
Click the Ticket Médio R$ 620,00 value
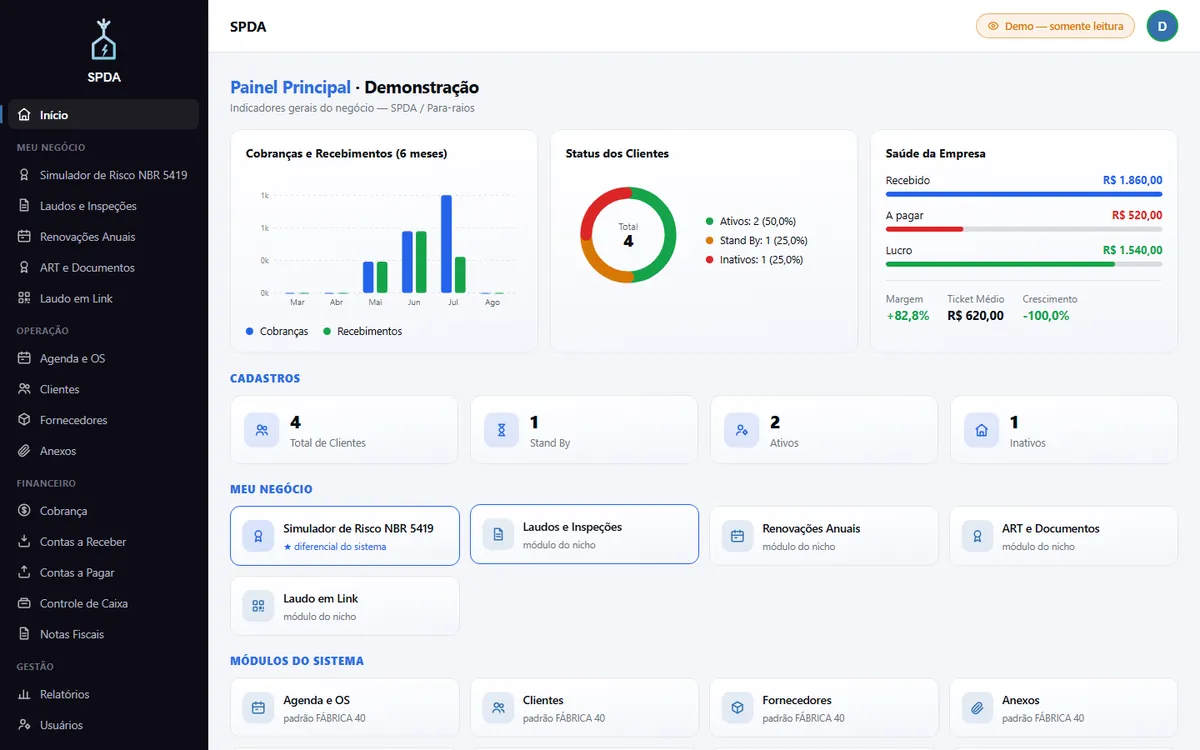[x=975, y=315]
